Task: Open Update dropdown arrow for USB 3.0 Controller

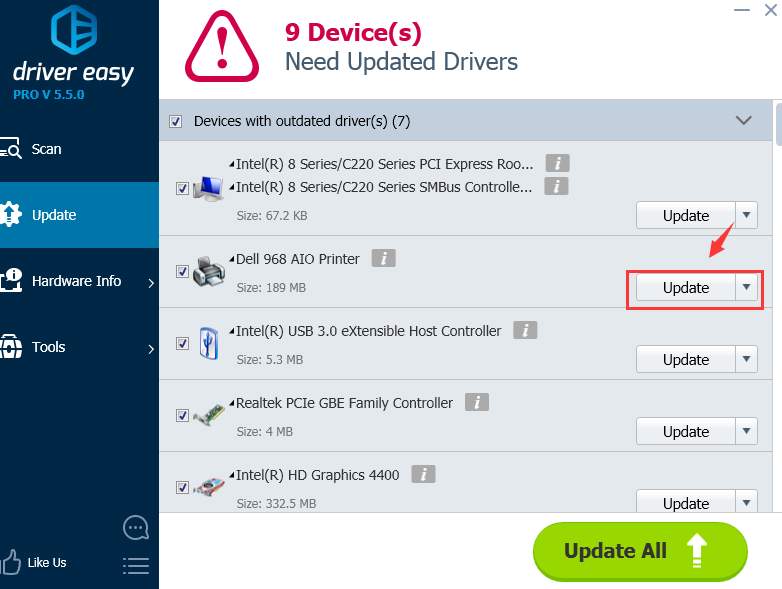Action: pos(747,359)
